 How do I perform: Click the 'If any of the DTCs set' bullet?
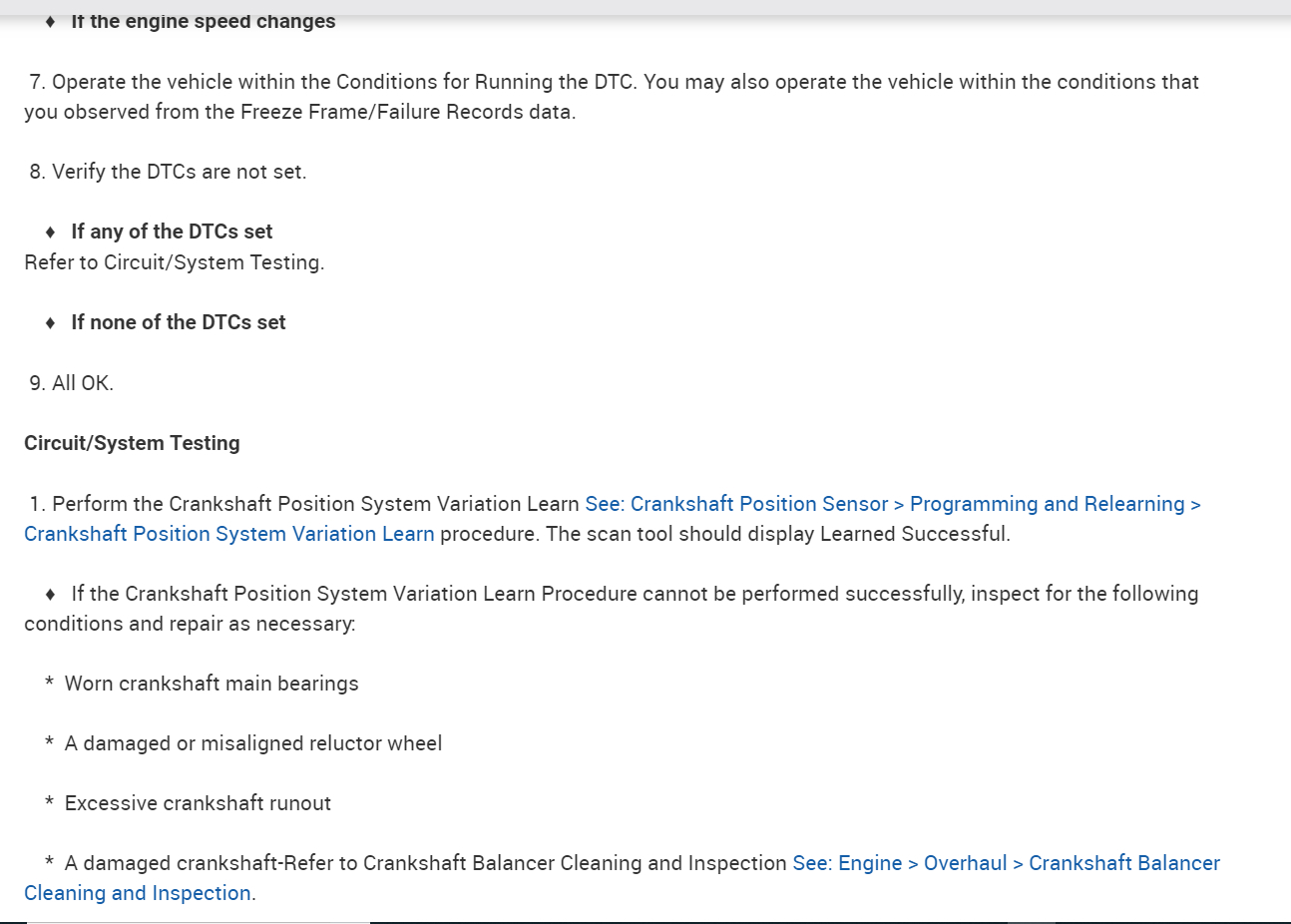[x=172, y=231]
